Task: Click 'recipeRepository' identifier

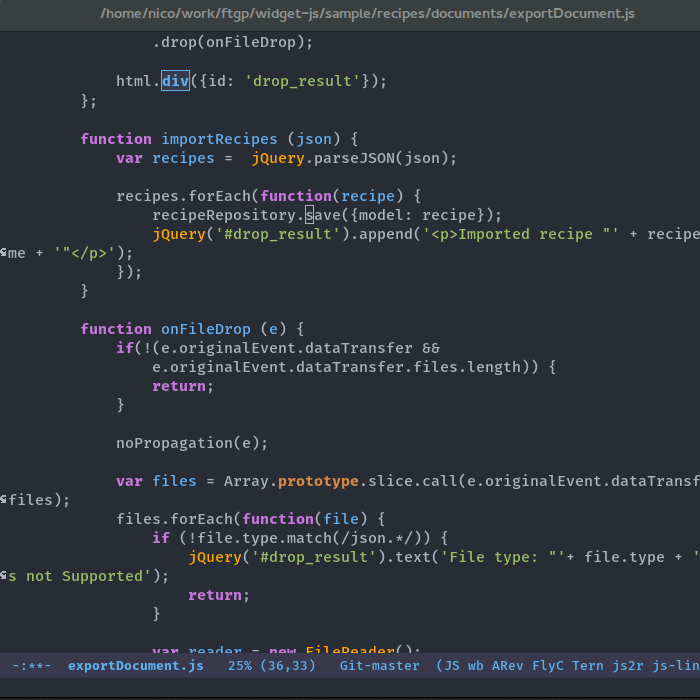Action: point(224,215)
